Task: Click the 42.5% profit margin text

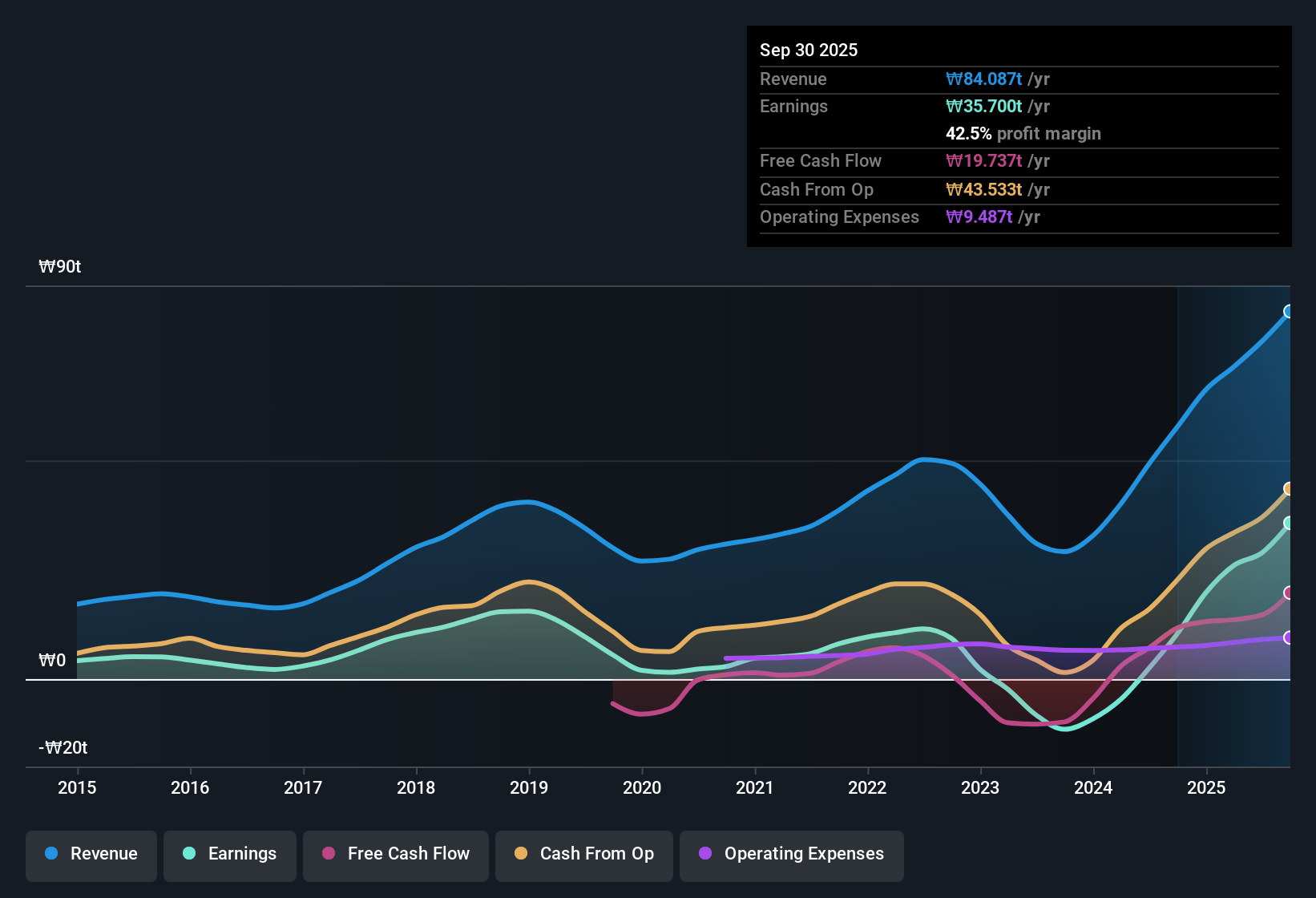Action: pos(1023,133)
